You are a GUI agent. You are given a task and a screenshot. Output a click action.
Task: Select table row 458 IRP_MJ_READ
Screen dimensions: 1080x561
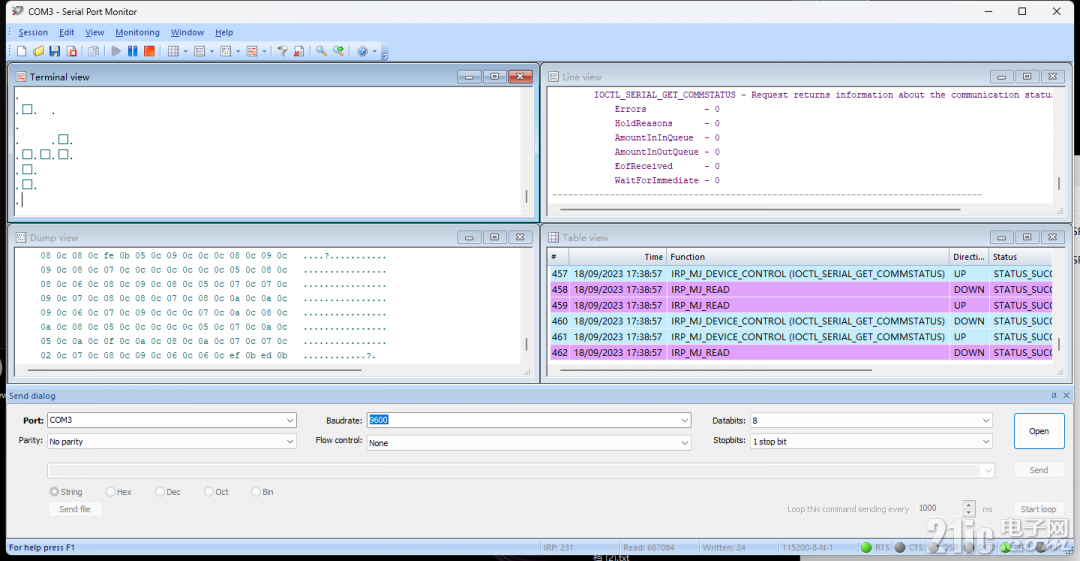click(x=802, y=289)
